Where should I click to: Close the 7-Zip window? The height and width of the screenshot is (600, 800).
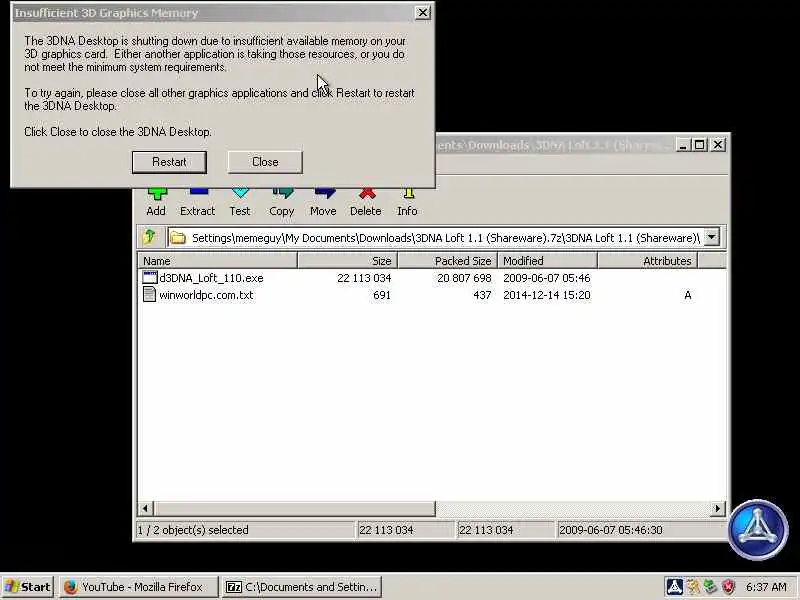(x=718, y=145)
